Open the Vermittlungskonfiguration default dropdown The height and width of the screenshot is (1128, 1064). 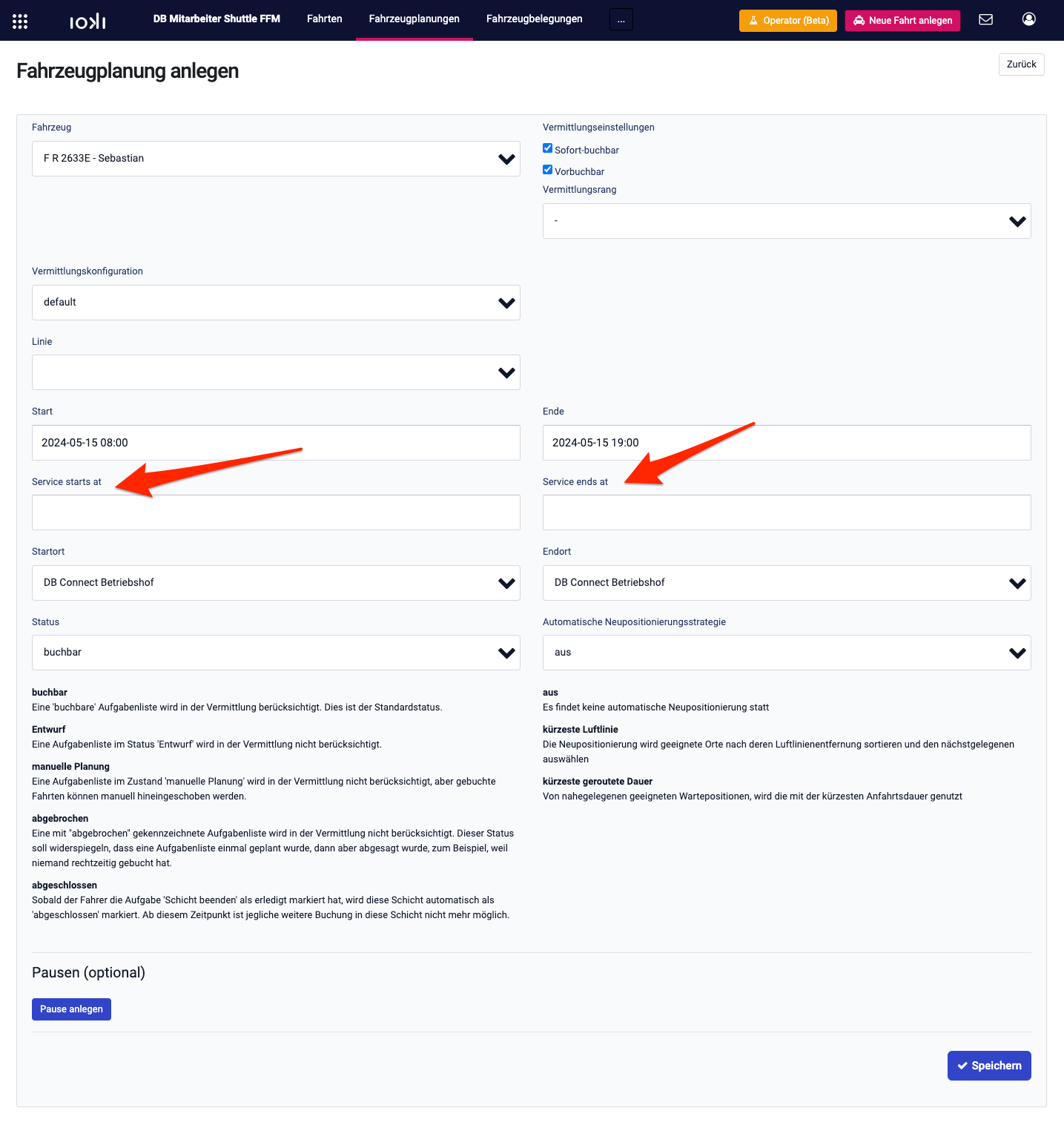(x=276, y=303)
